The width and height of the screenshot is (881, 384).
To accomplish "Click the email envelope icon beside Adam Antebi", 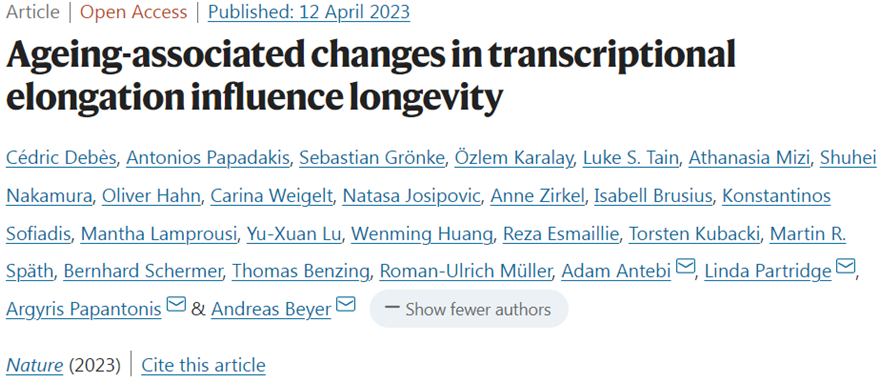I will 685,267.
